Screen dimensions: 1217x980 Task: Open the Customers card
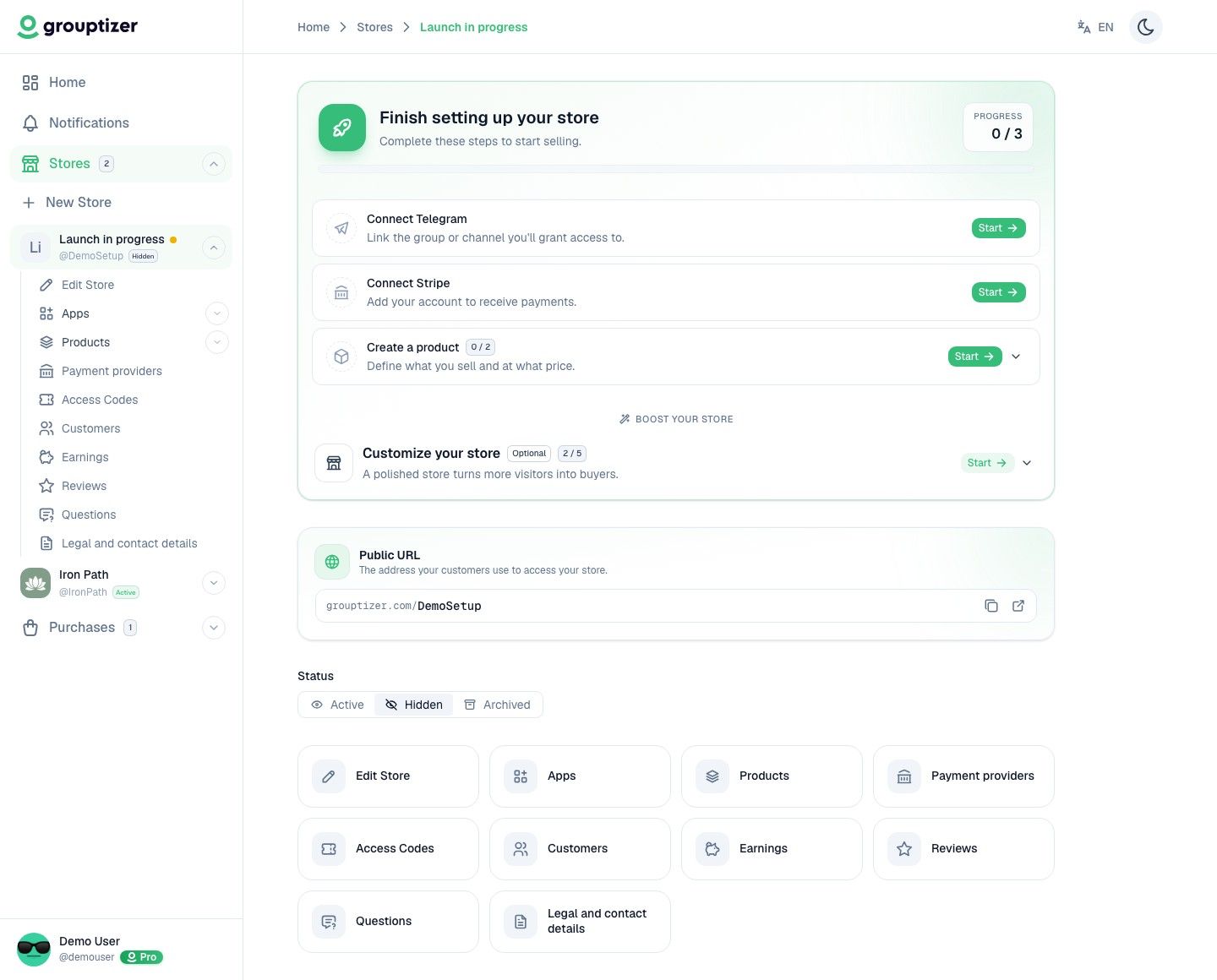click(580, 849)
